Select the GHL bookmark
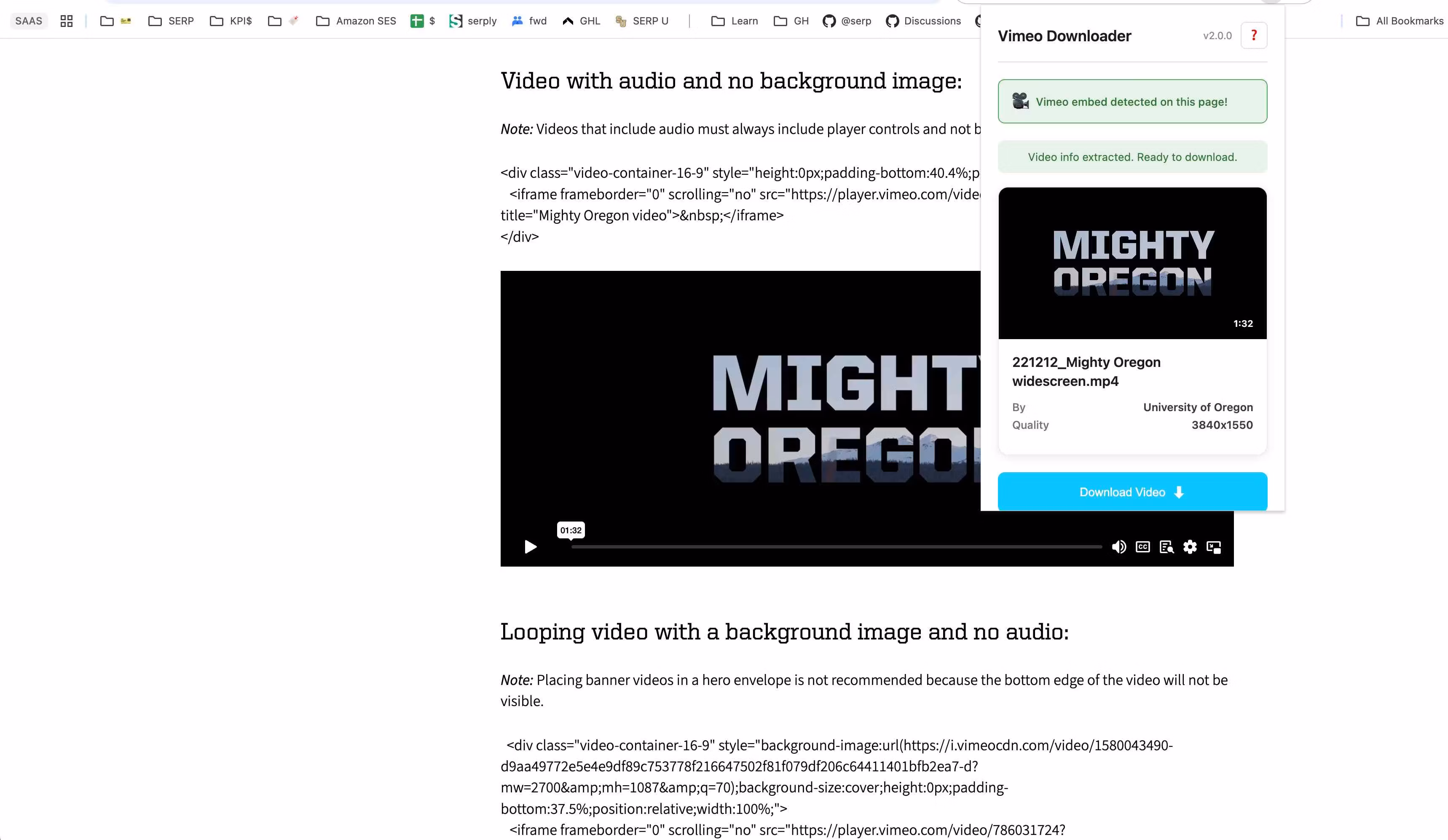Screen dimensions: 1448x840 [x=580, y=21]
